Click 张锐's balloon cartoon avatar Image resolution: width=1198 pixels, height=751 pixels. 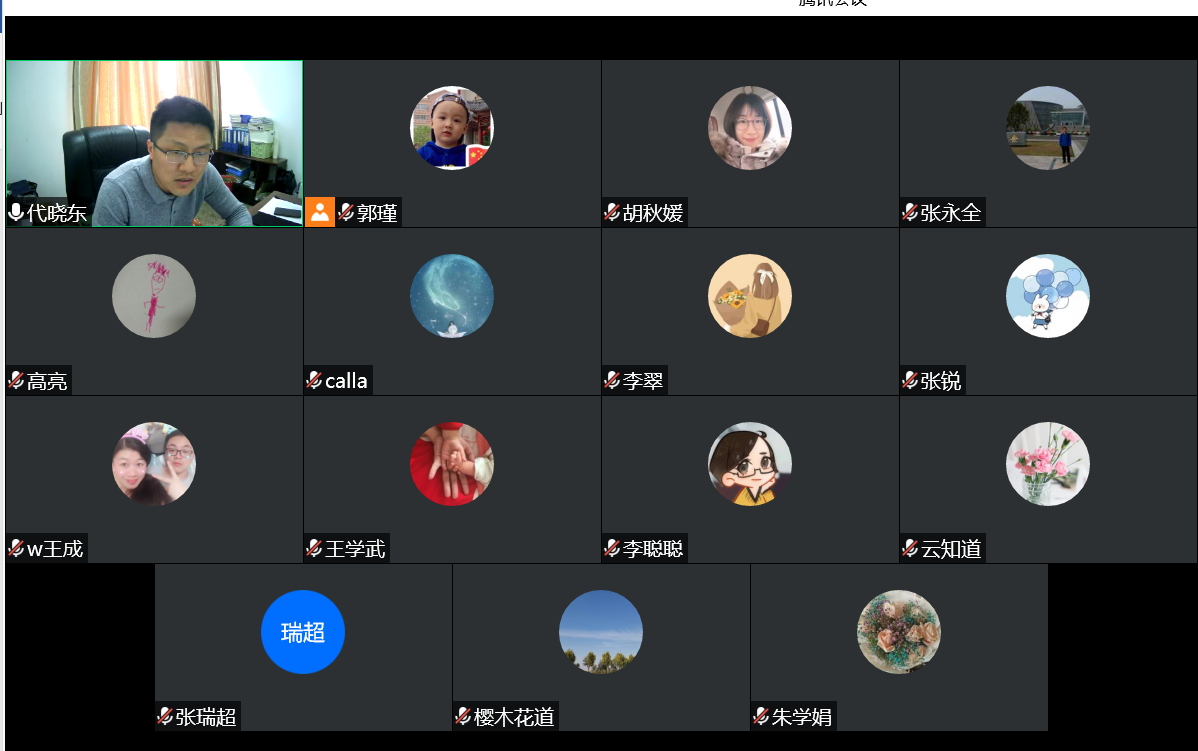1047,296
